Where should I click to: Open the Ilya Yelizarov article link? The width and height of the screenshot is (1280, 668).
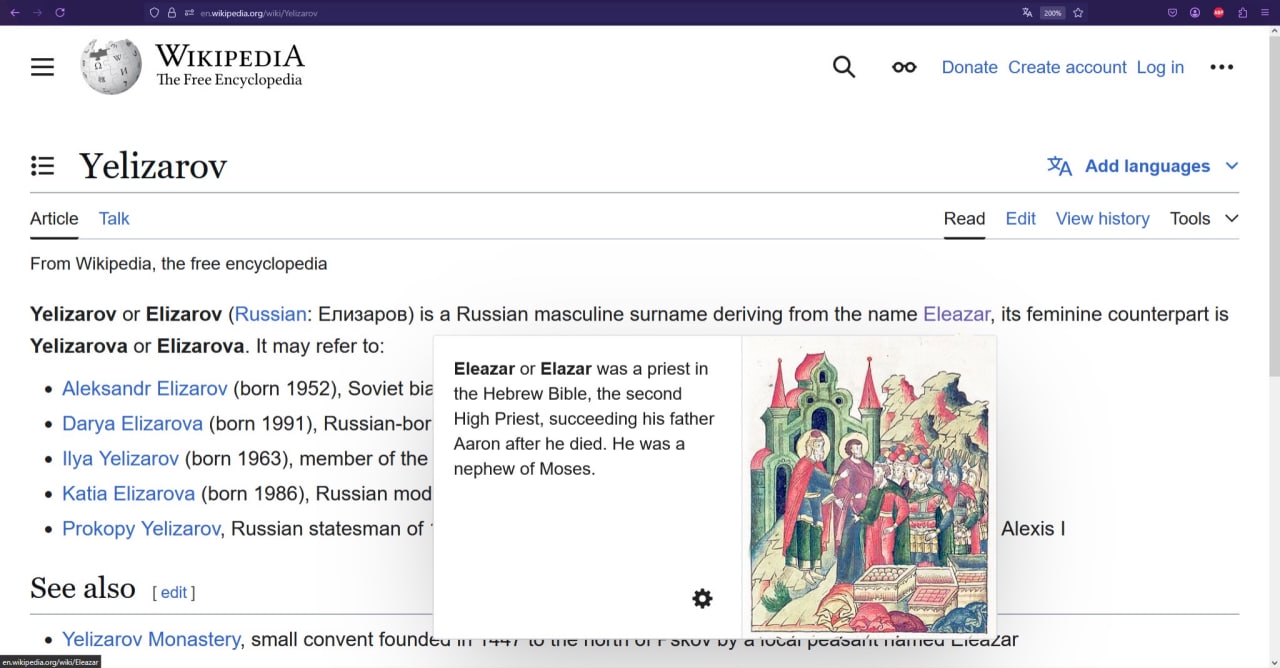tap(120, 458)
